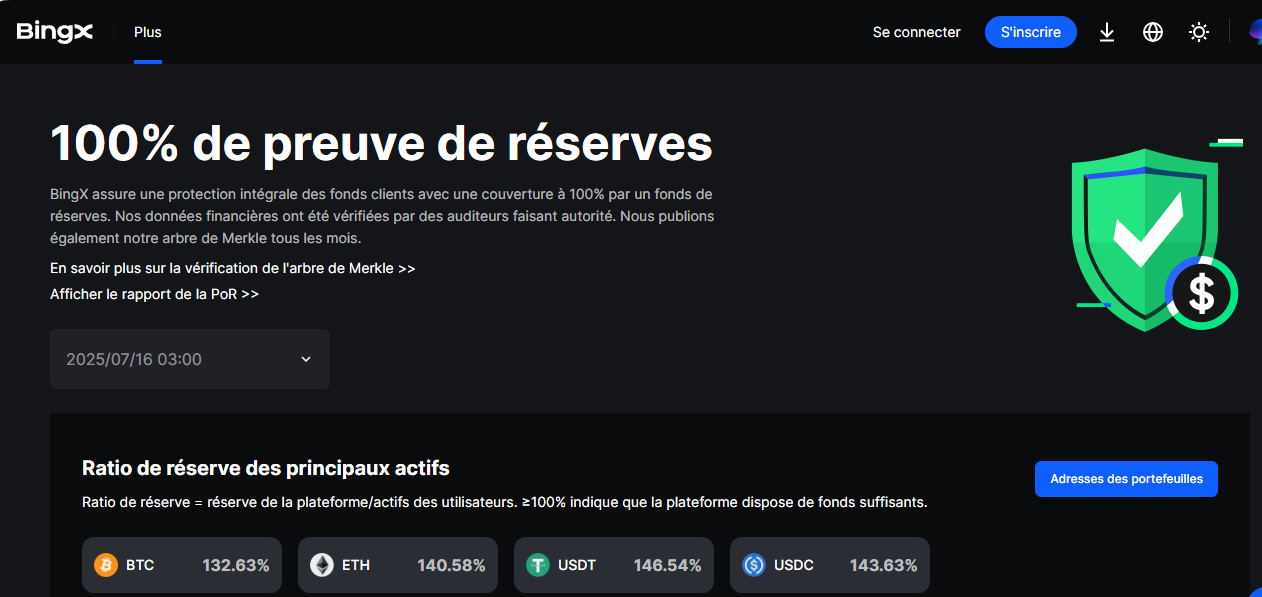The width and height of the screenshot is (1262, 597).
Task: Click the green shield checkmark illustration
Action: [1146, 240]
